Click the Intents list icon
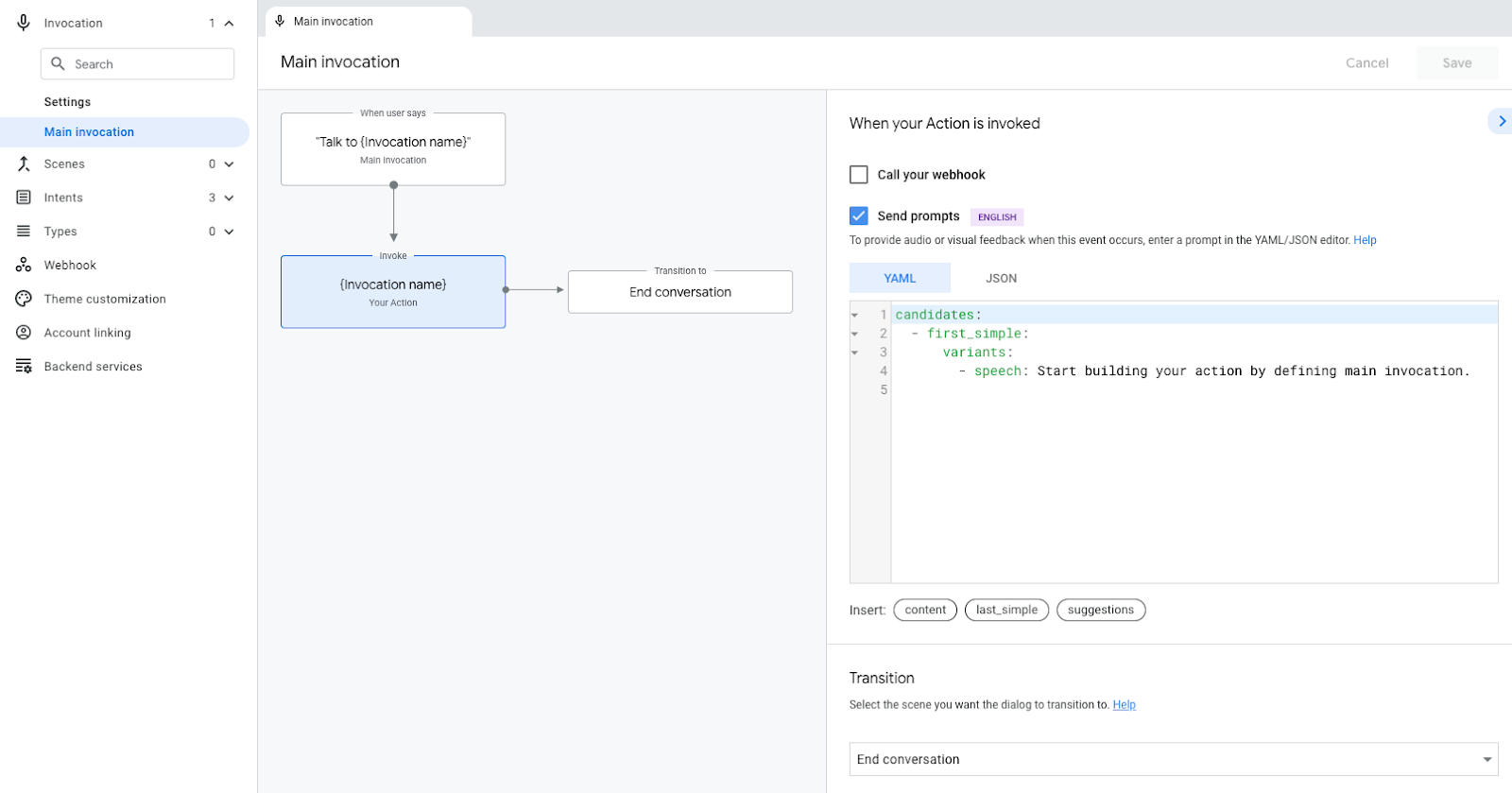This screenshot has height=793, width=1512. point(24,198)
